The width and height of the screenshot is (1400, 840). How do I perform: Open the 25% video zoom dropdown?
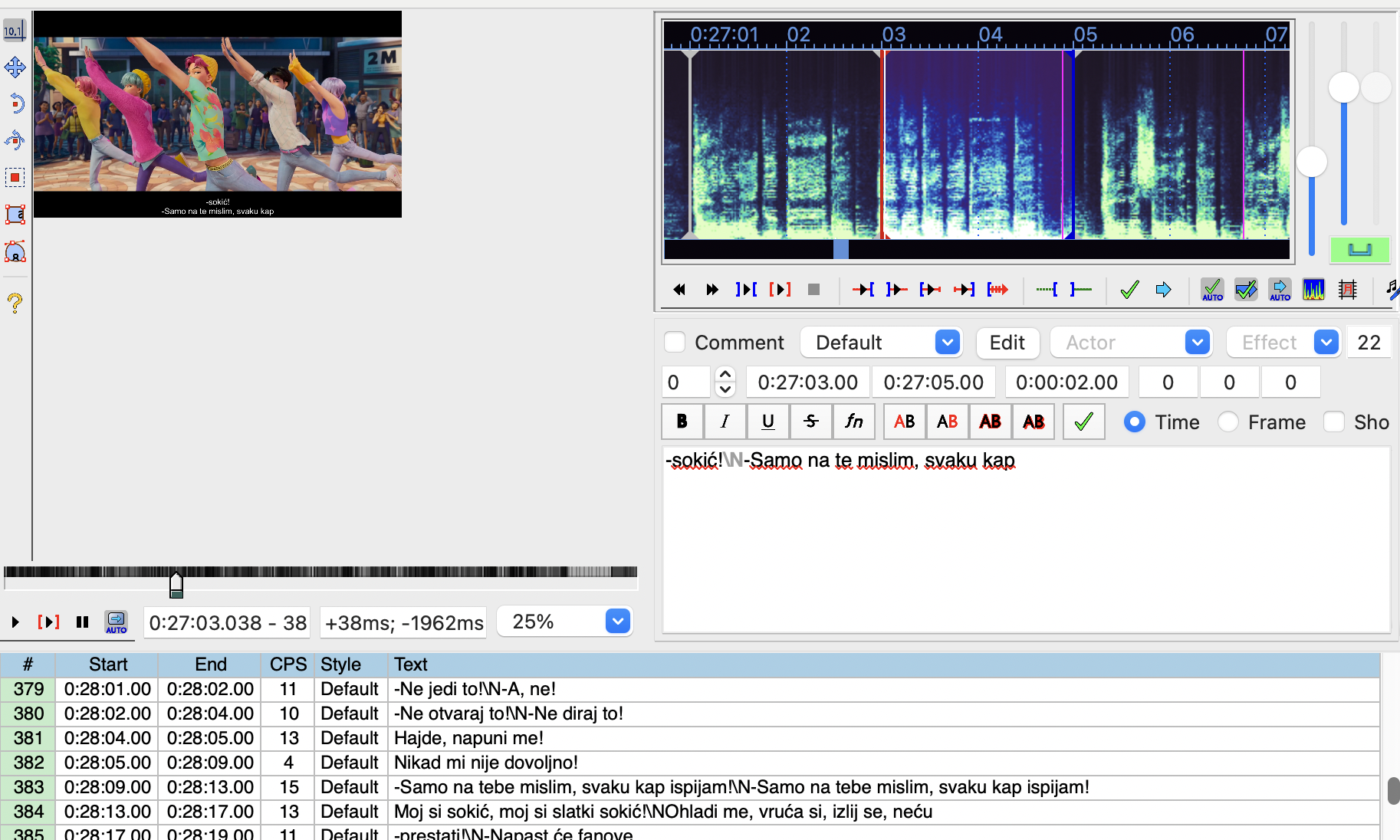click(617, 621)
